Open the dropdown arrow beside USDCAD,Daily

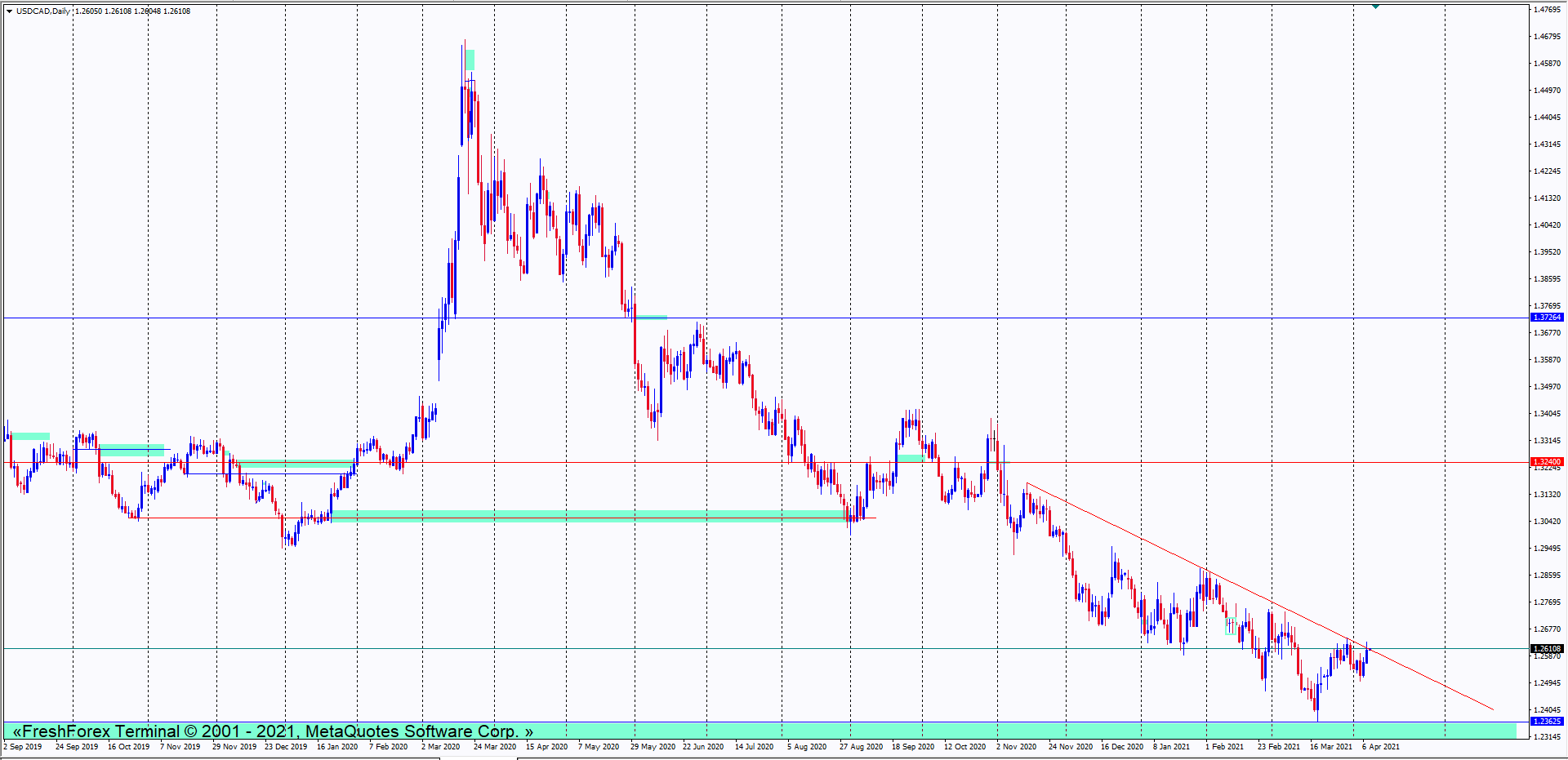pyautogui.click(x=9, y=11)
